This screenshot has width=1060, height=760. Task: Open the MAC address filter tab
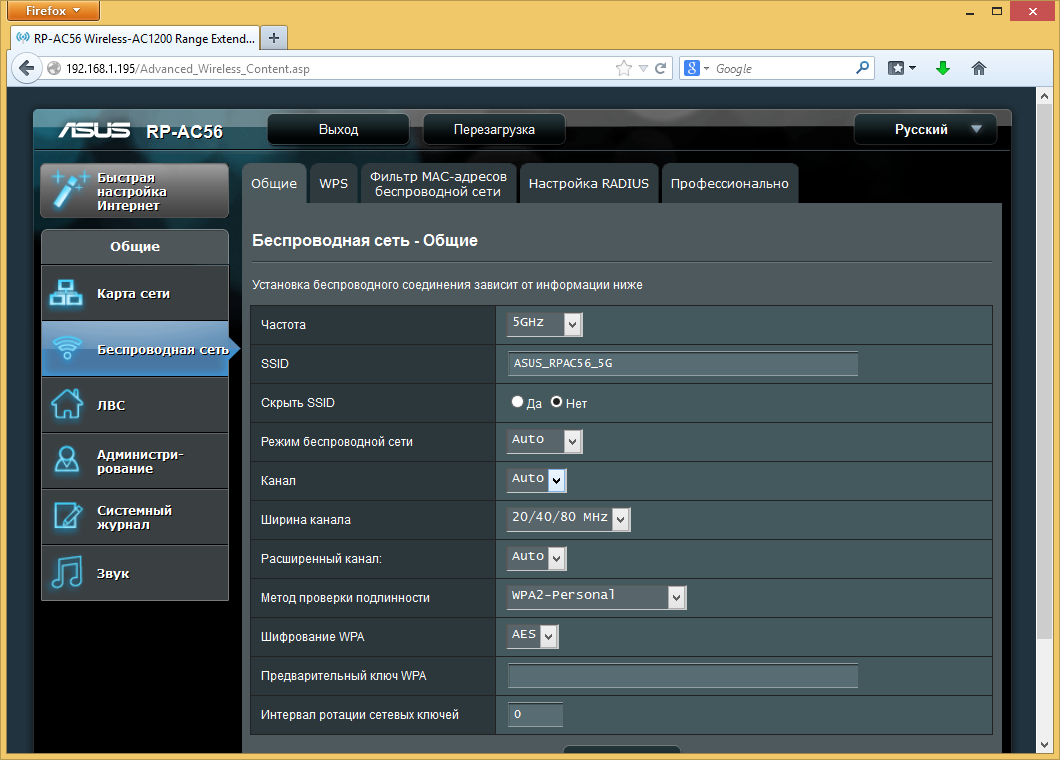(438, 183)
